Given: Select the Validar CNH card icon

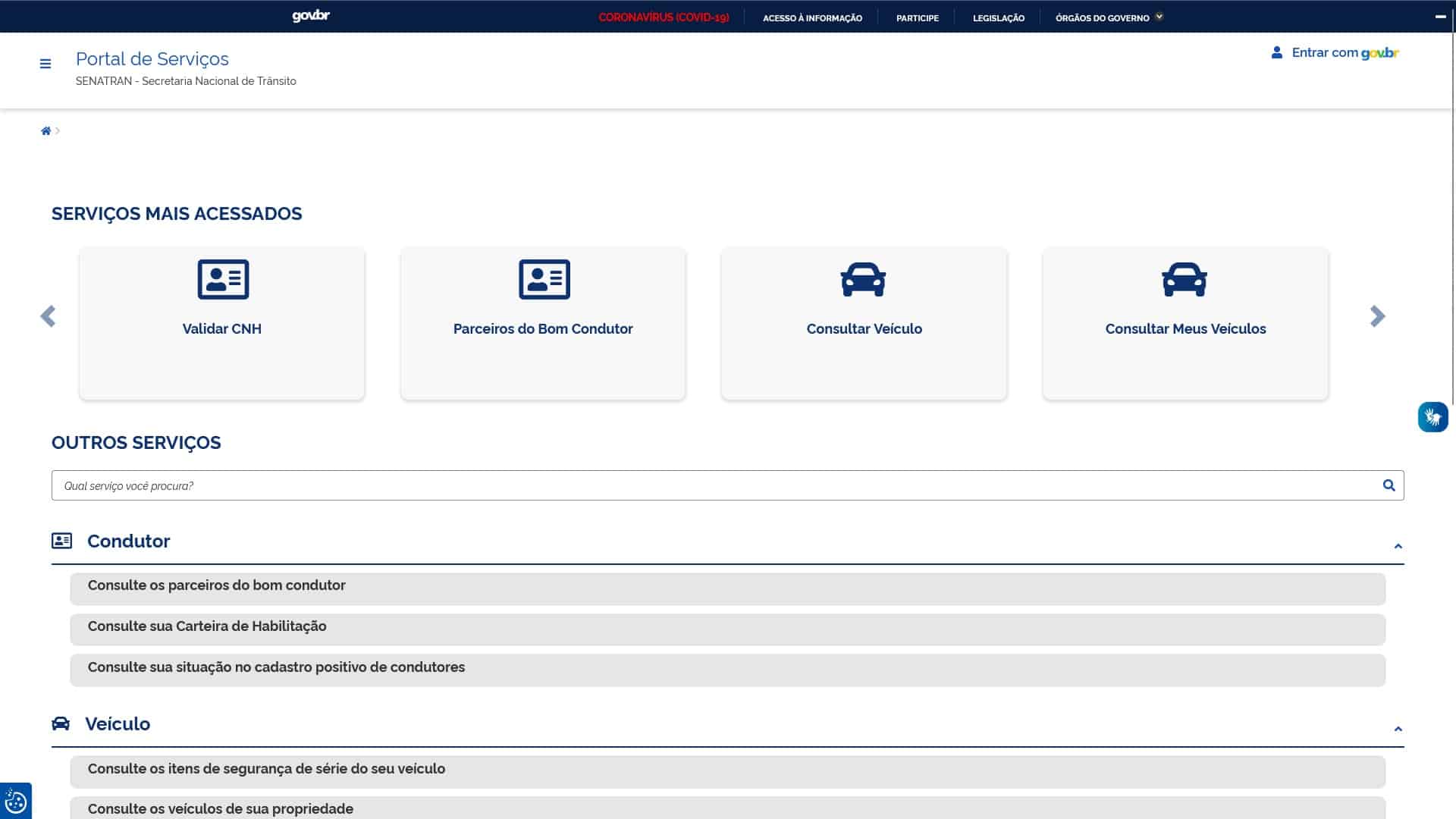Looking at the screenshot, I should coord(221,279).
